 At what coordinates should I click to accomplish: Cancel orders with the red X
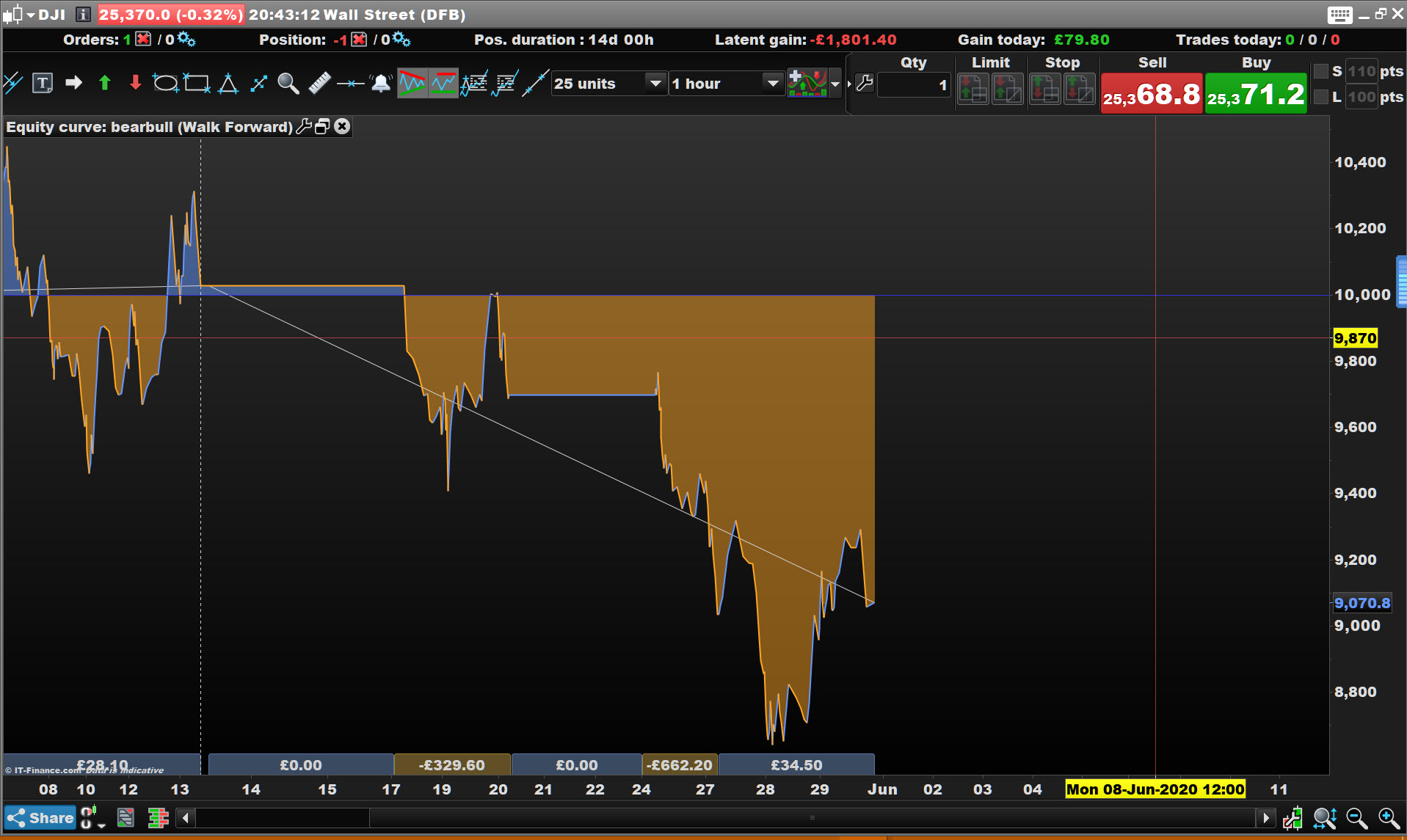pyautogui.click(x=144, y=39)
